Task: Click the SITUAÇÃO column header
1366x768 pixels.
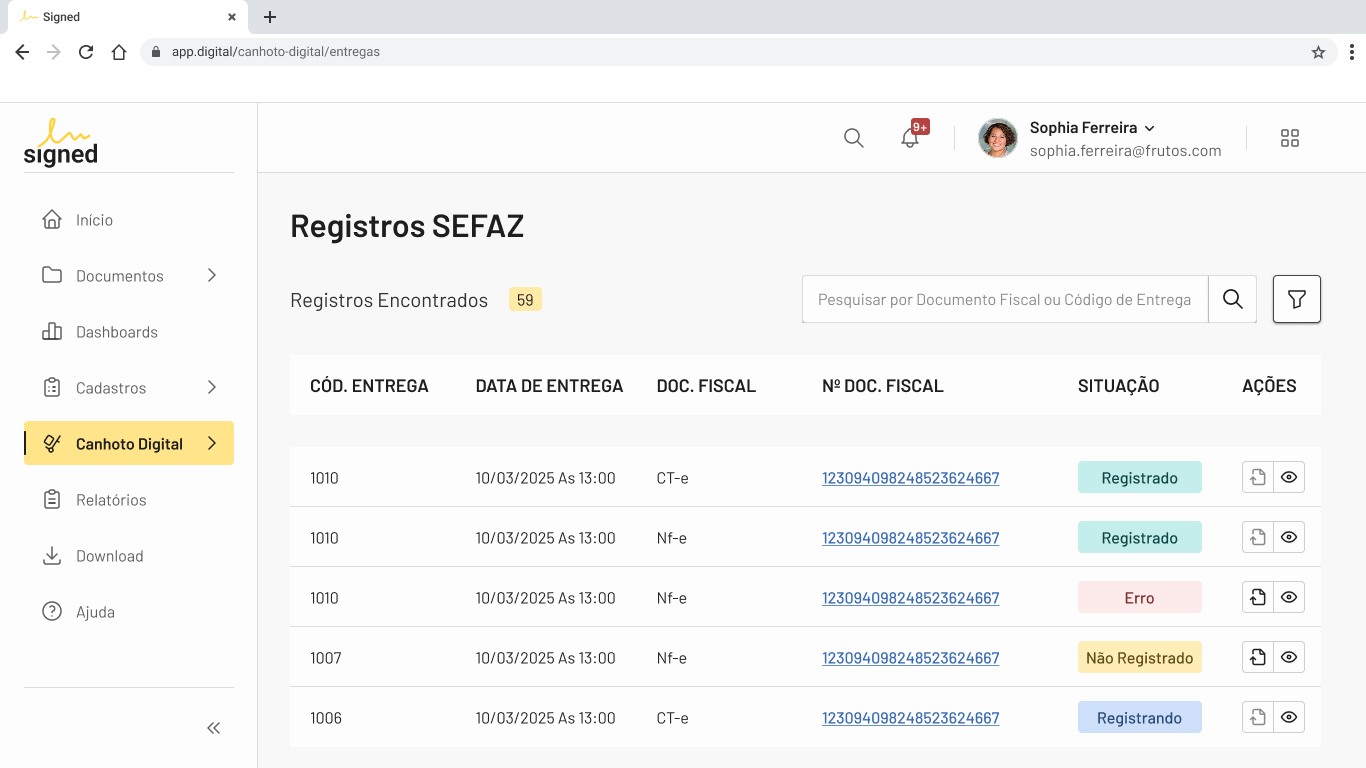Action: pos(1118,386)
